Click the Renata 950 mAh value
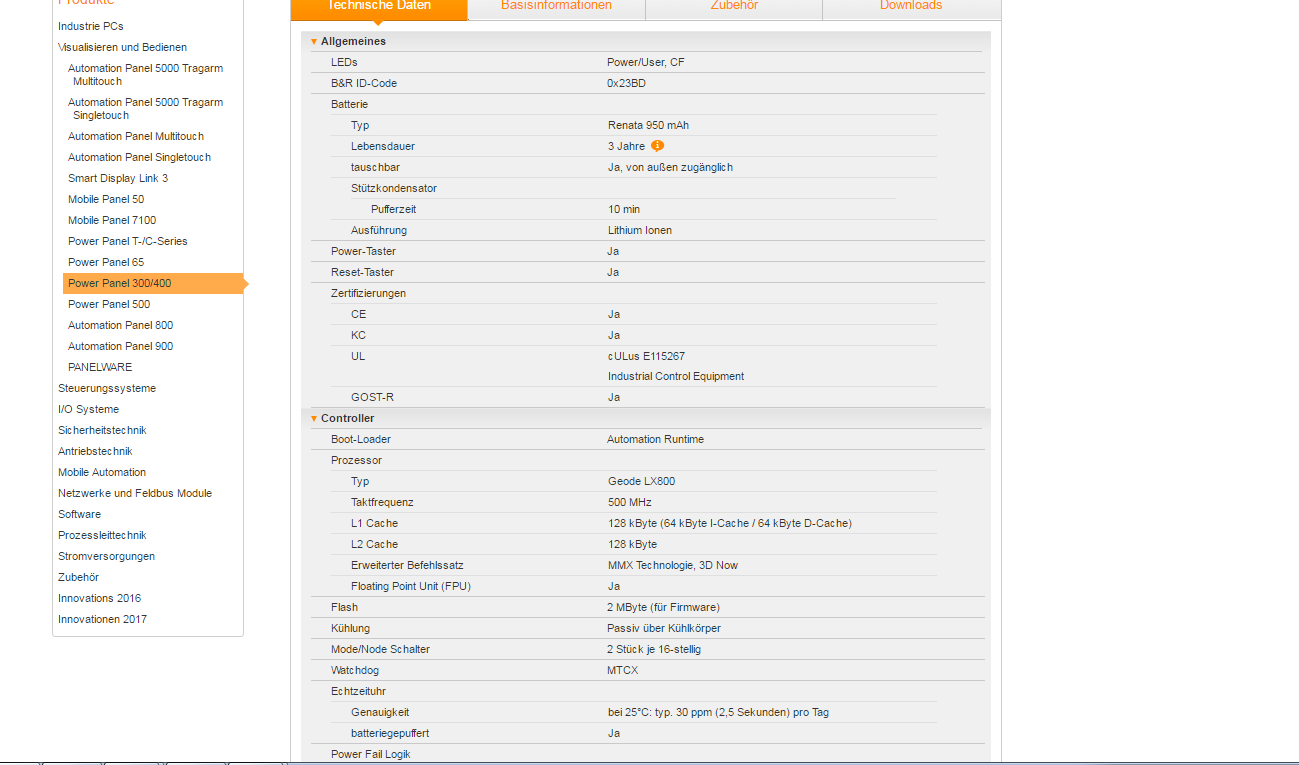The height and width of the screenshot is (765, 1299). (648, 125)
